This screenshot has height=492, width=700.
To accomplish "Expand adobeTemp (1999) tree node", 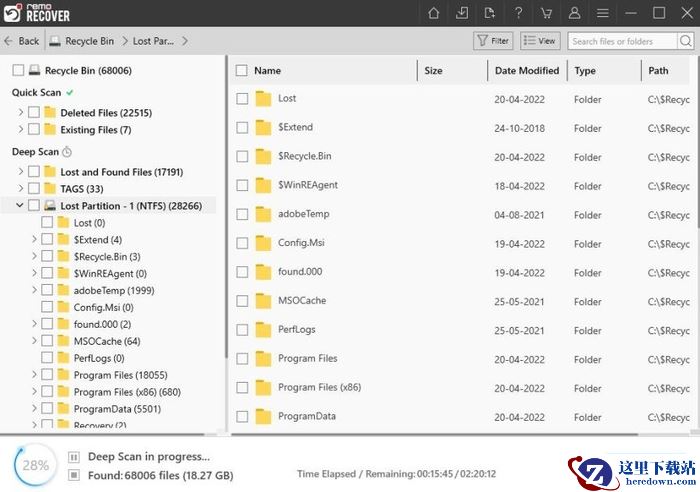I will point(34,290).
